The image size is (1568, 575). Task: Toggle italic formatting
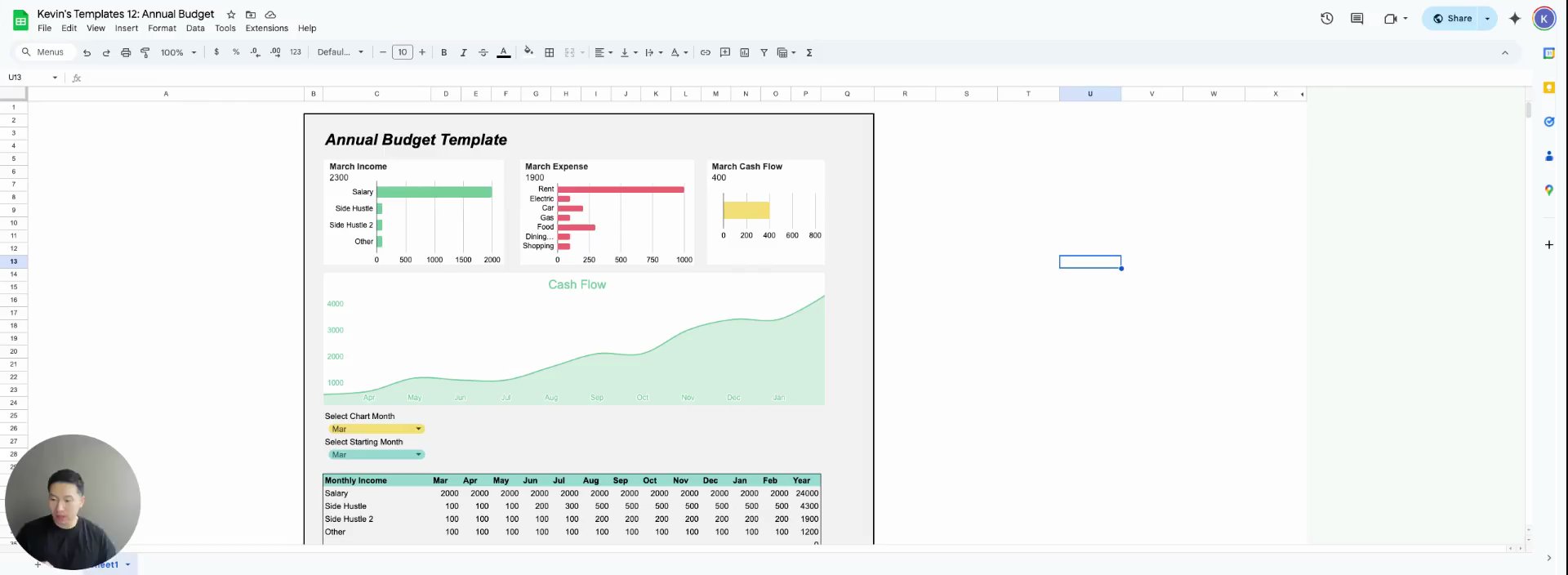pyautogui.click(x=464, y=52)
